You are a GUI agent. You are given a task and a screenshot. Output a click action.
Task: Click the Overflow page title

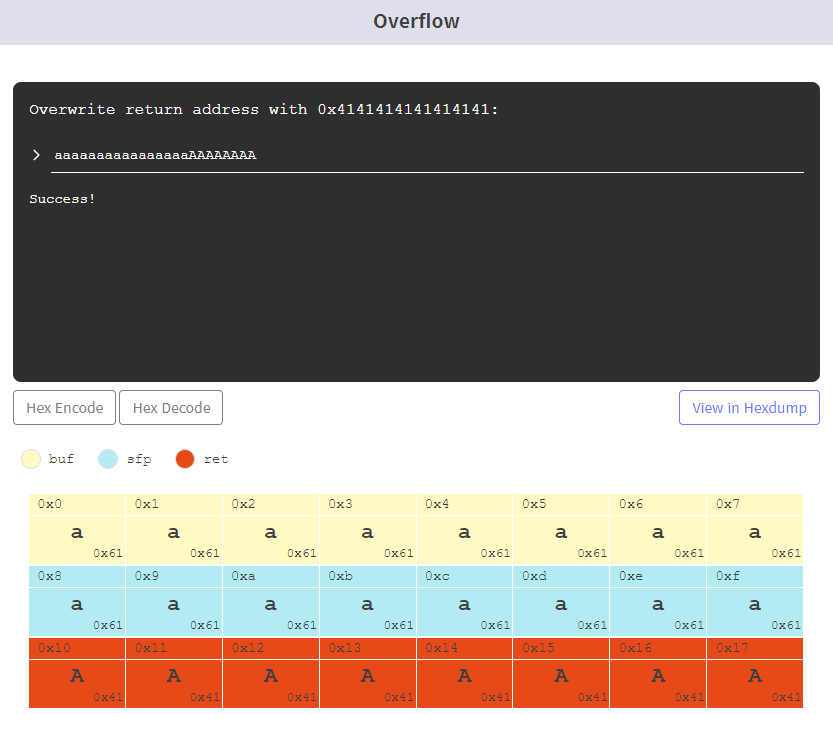click(416, 21)
